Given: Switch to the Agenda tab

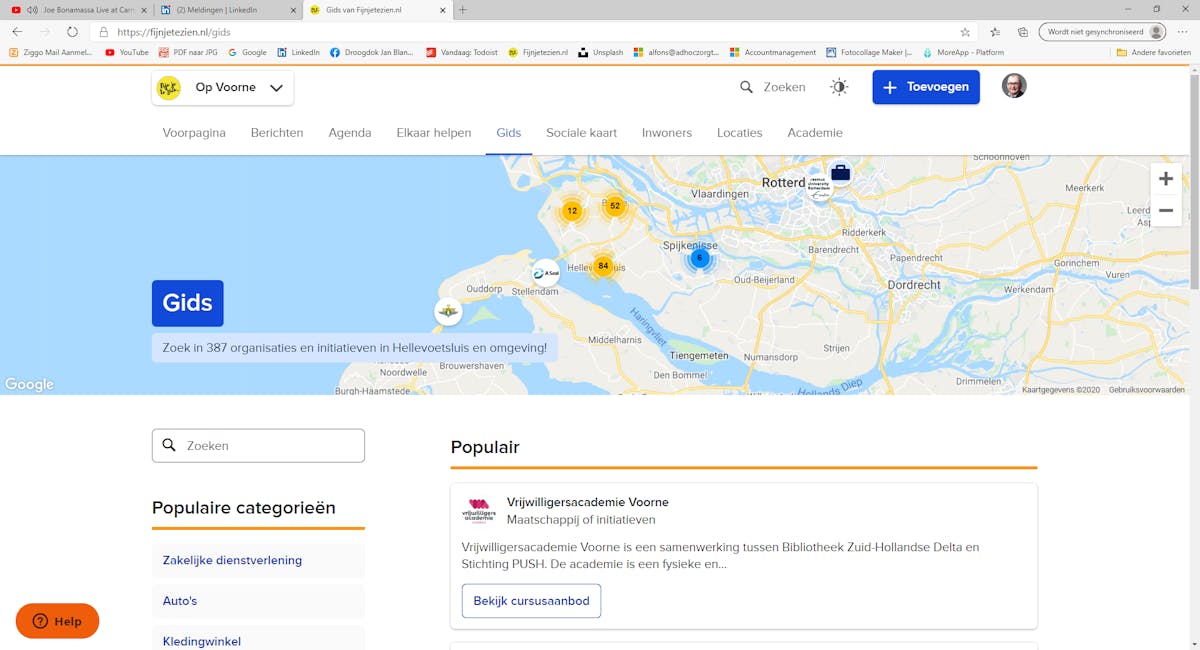Looking at the screenshot, I should tap(350, 133).
